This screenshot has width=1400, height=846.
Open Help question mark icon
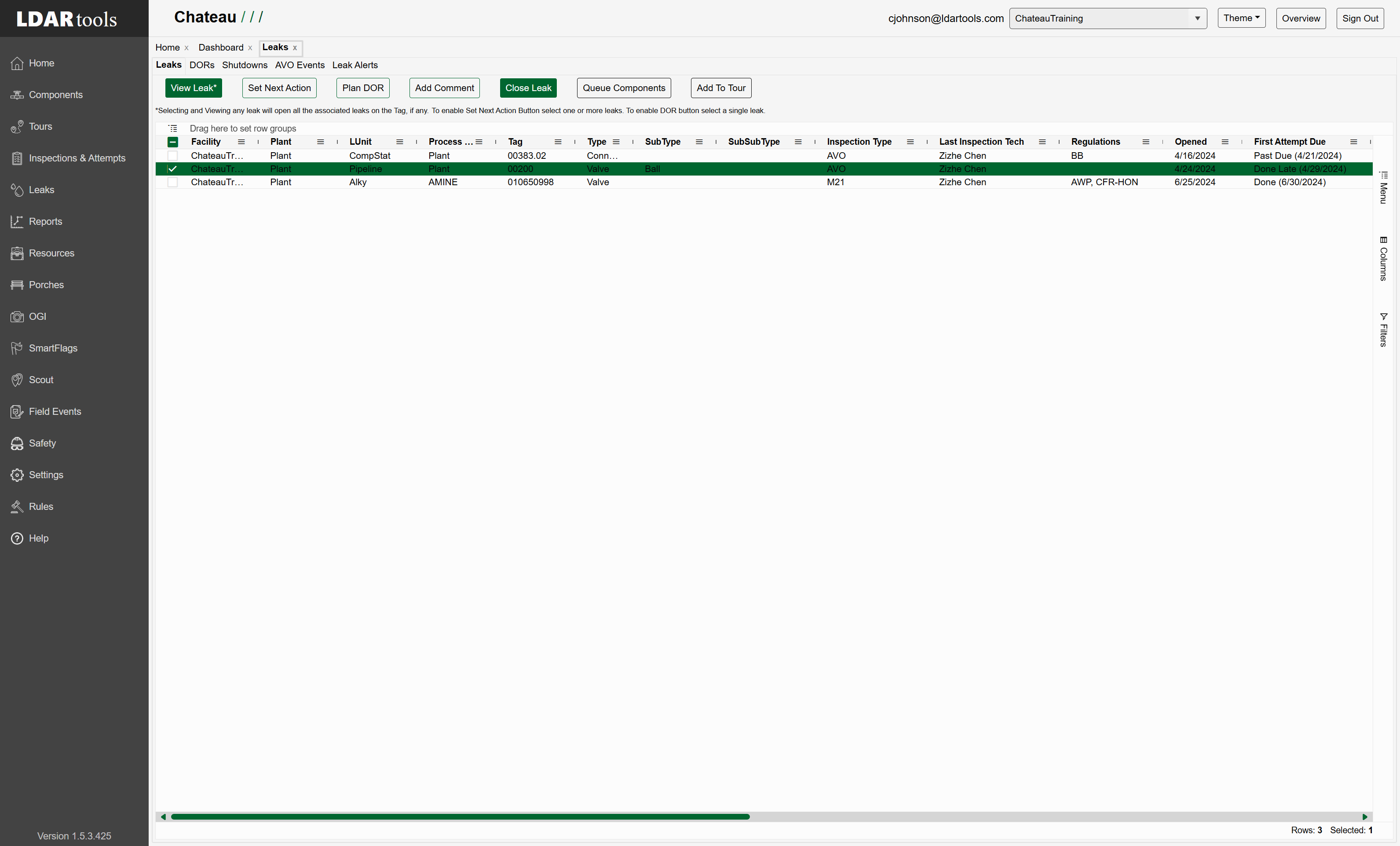coord(17,538)
